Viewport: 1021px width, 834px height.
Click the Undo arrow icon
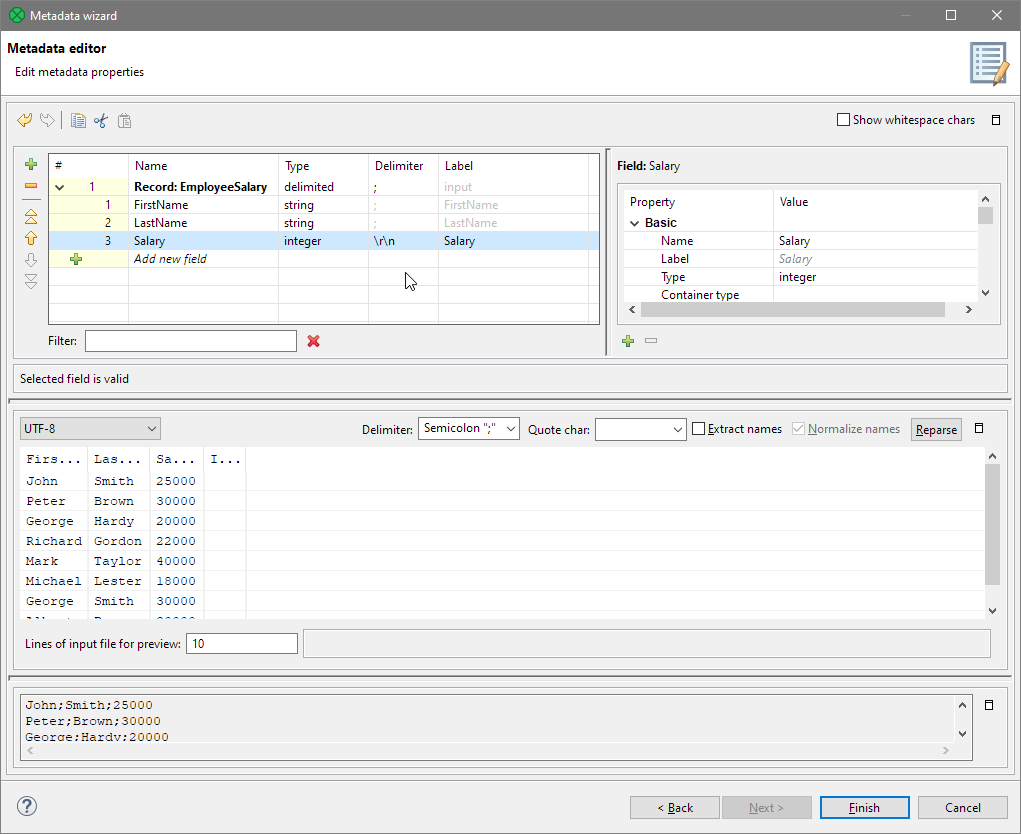[25, 121]
